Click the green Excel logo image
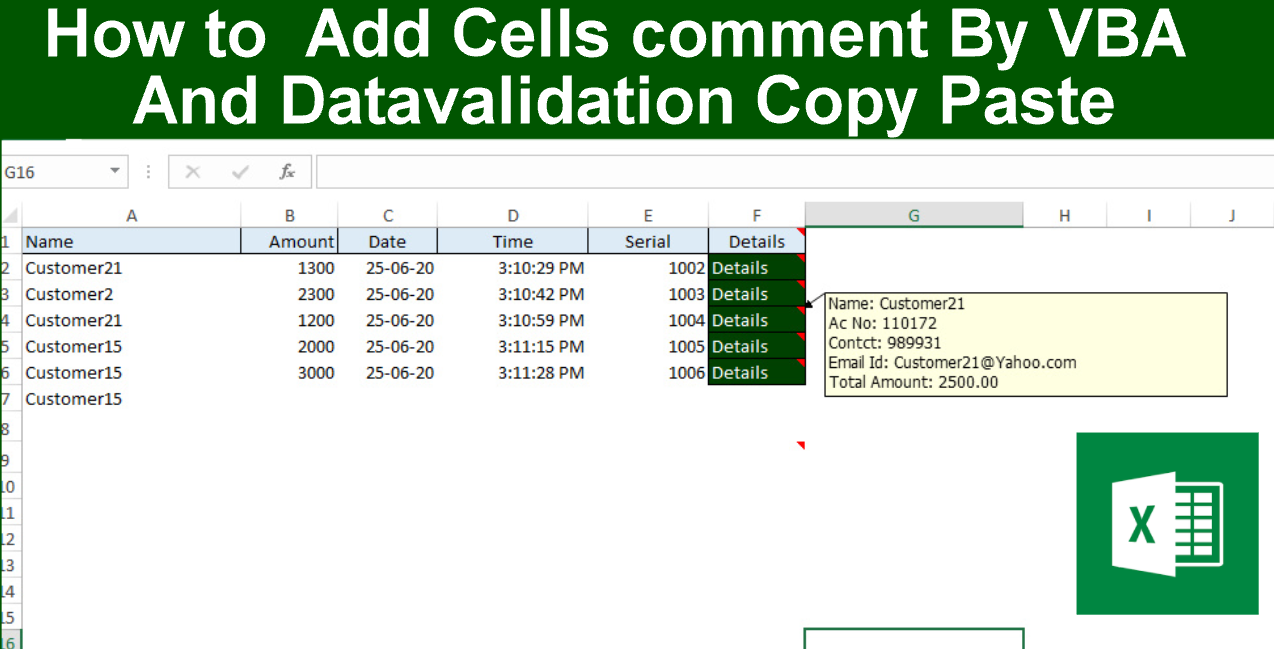This screenshot has height=649, width=1274. [1167, 522]
